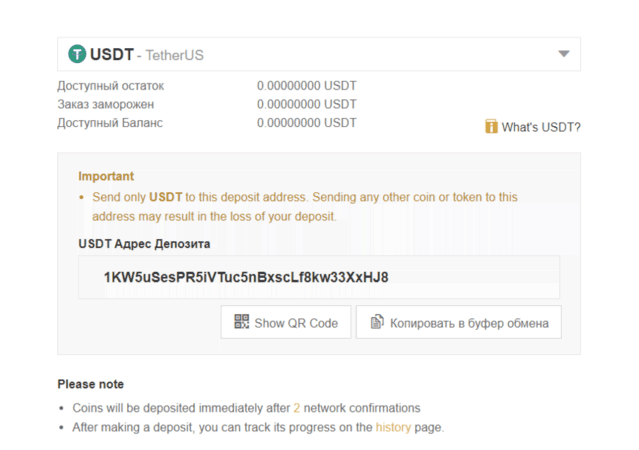Expand the coin selector dropdown arrow
Image resolution: width=639 pixels, height=450 pixels.
tap(563, 54)
